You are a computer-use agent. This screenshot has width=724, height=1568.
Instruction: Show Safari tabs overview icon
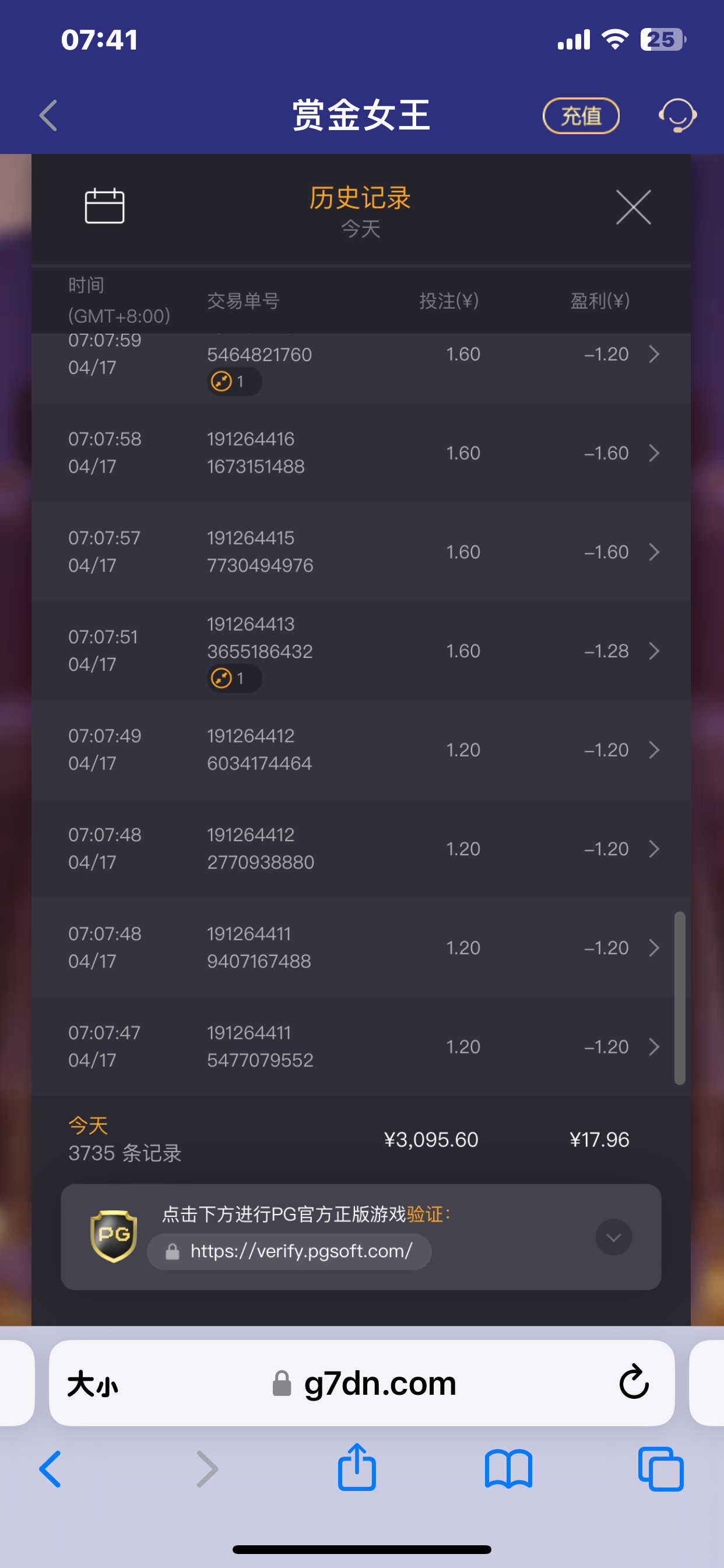click(x=660, y=1469)
